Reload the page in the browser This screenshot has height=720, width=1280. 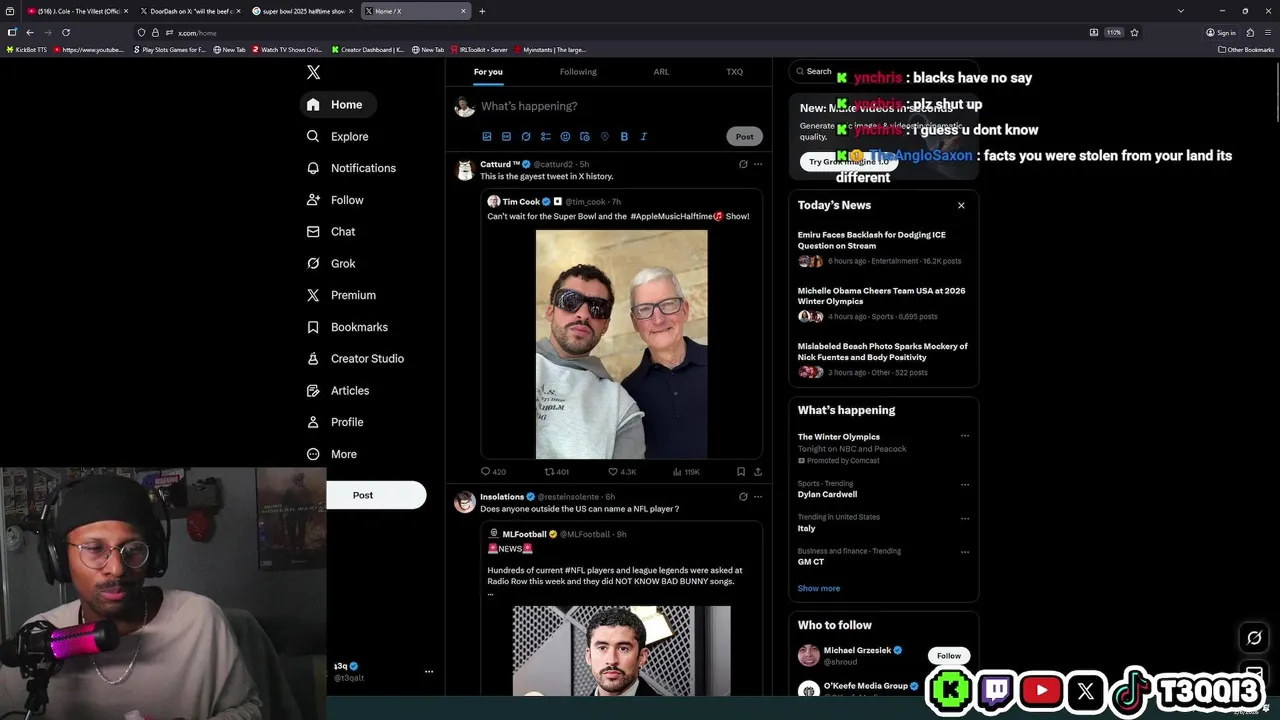click(66, 32)
